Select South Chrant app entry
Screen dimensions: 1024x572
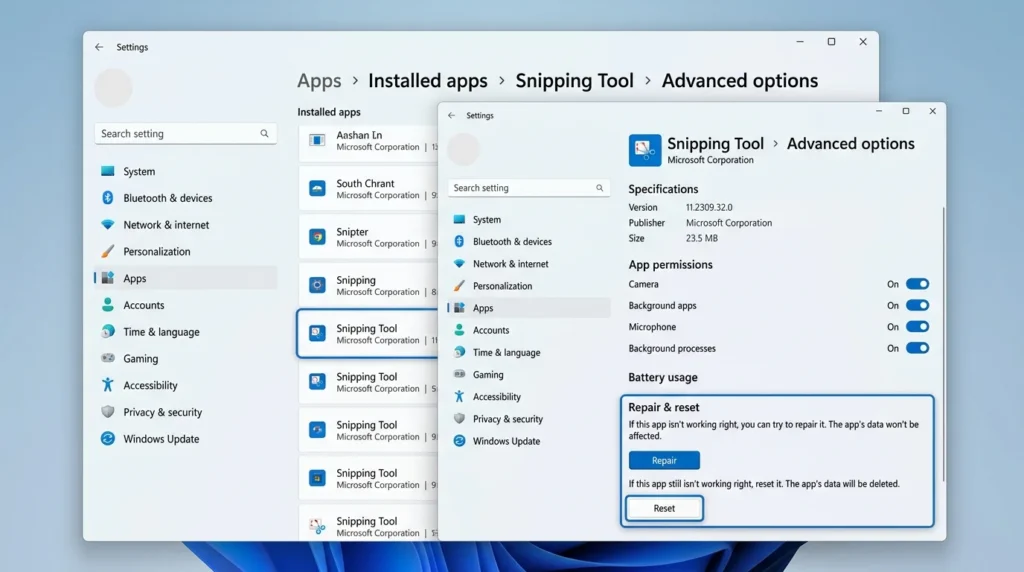click(368, 189)
